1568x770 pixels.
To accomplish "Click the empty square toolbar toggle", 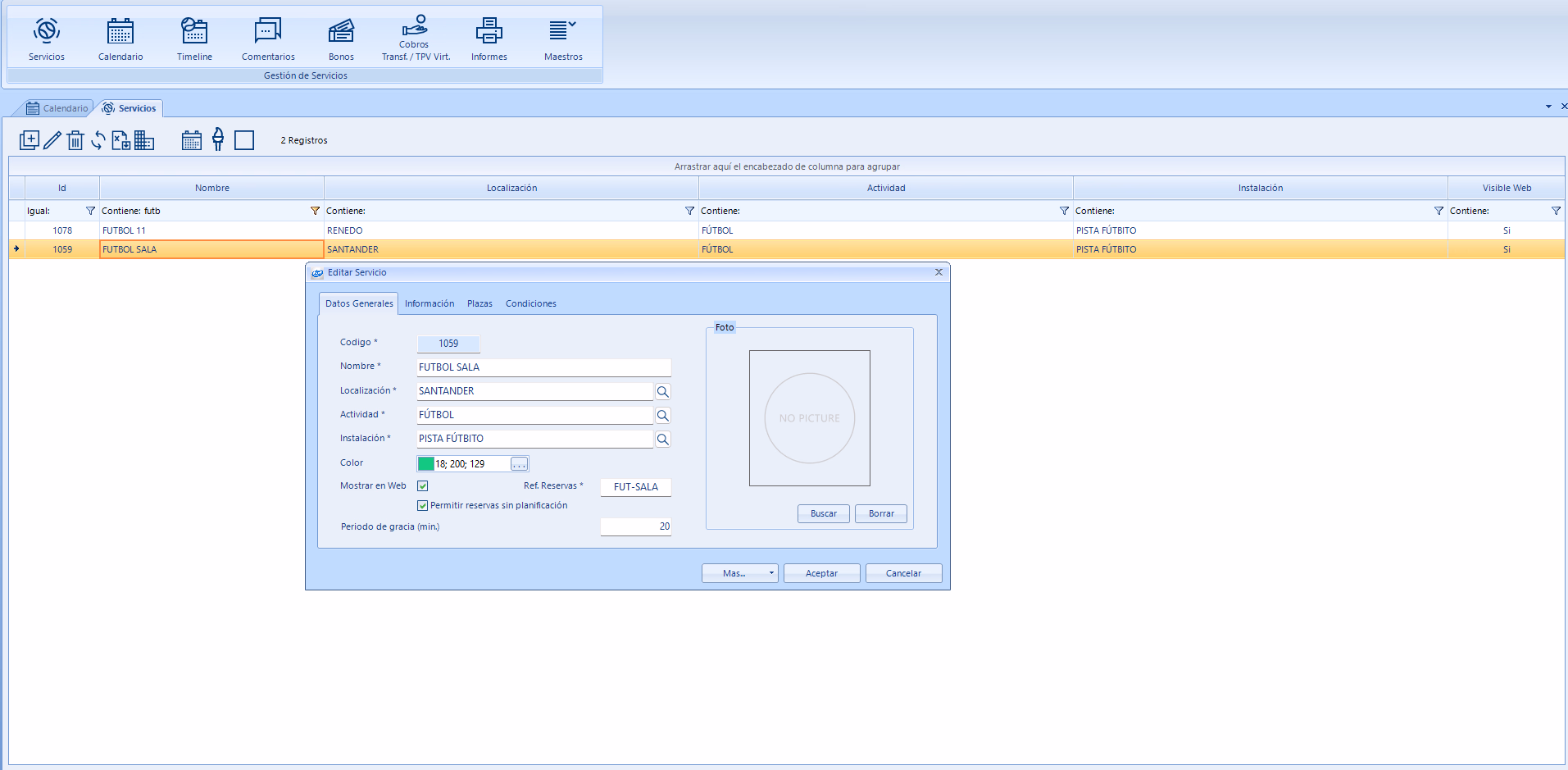I will [244, 140].
